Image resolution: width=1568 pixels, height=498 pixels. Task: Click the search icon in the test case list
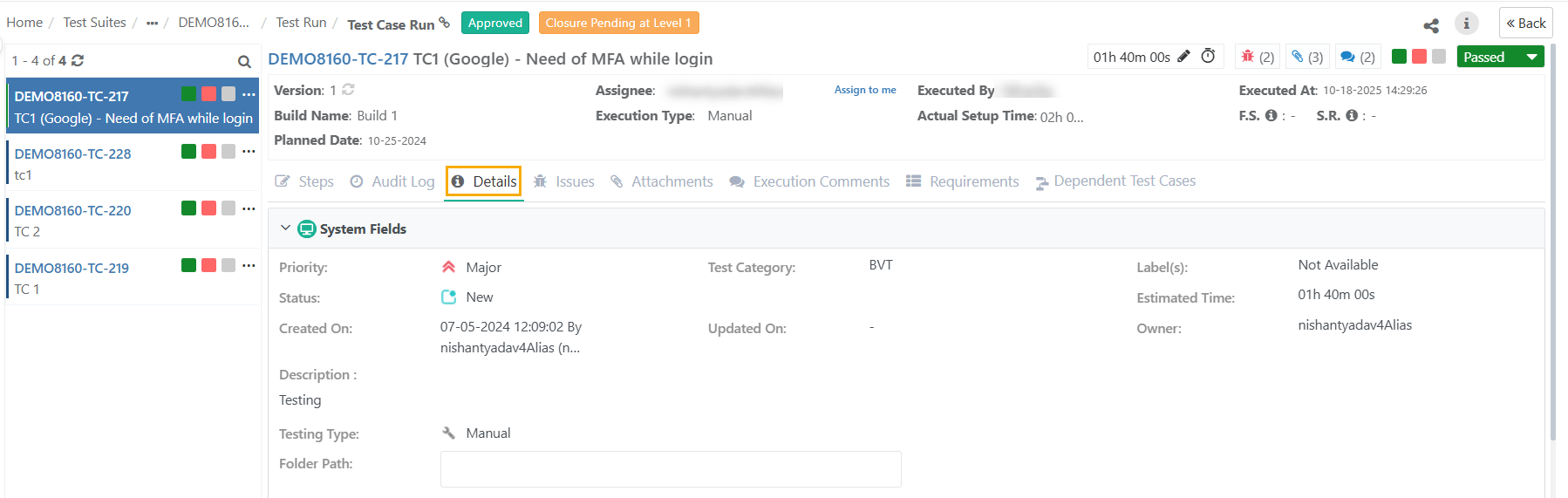(244, 61)
